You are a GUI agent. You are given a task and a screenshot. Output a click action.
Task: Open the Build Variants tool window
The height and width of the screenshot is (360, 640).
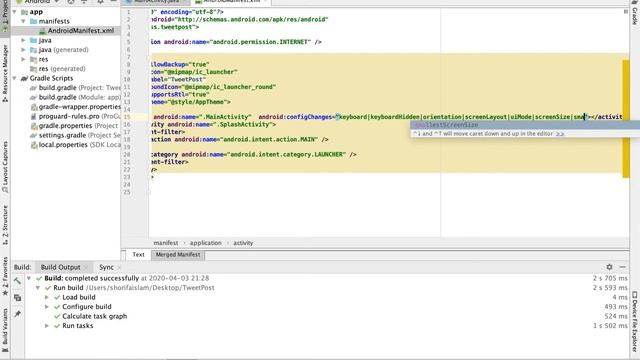pyautogui.click(x=5, y=329)
